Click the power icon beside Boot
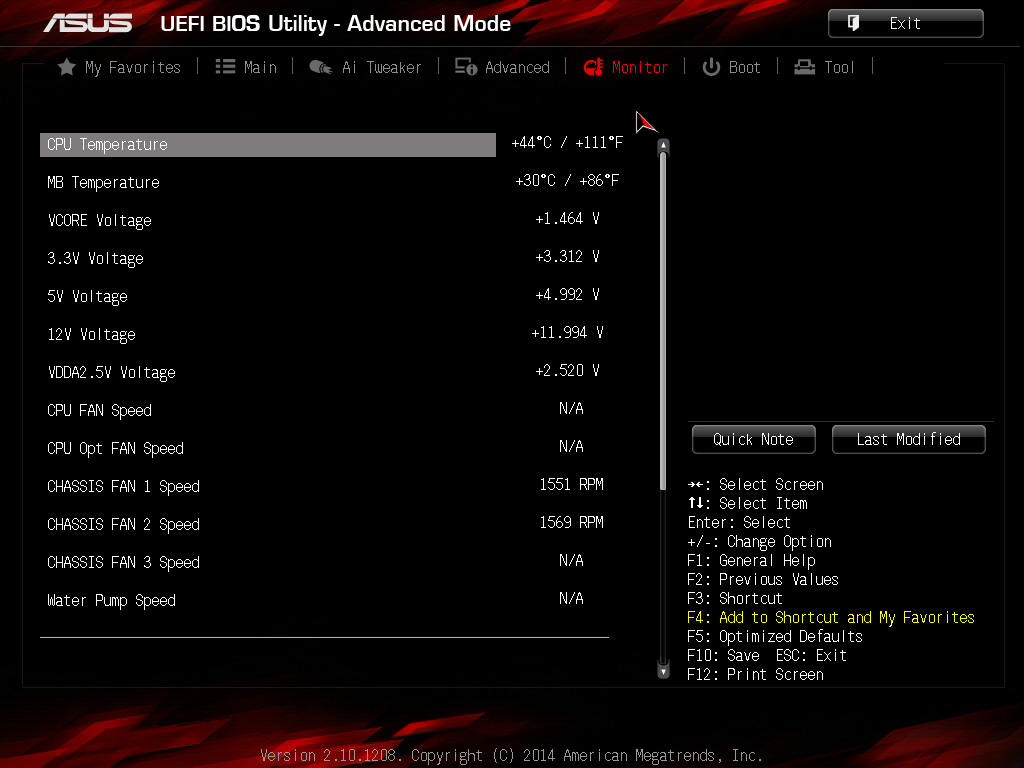This screenshot has width=1024, height=768. [711, 67]
